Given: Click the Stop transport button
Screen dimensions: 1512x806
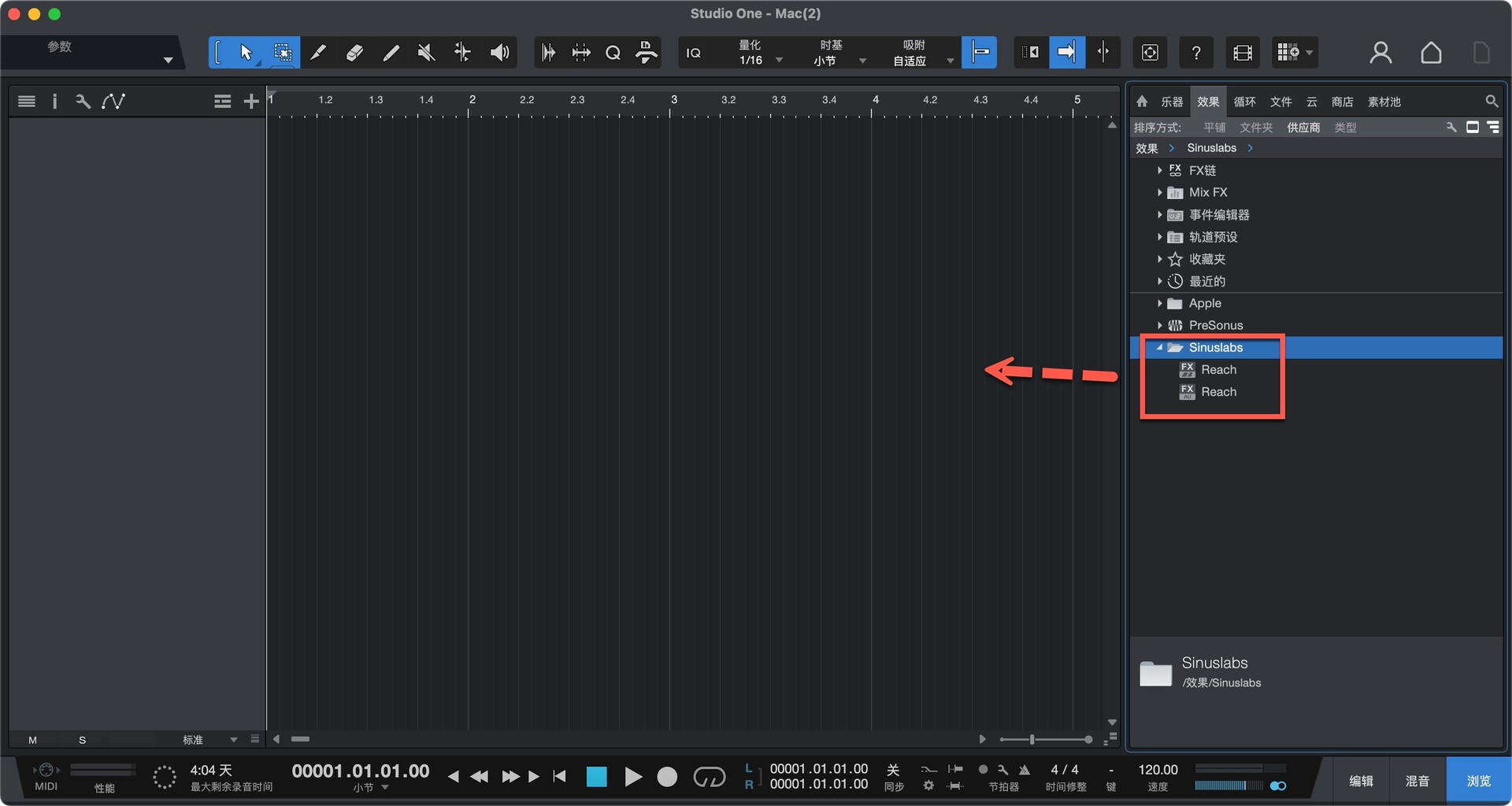Looking at the screenshot, I should click(x=597, y=777).
